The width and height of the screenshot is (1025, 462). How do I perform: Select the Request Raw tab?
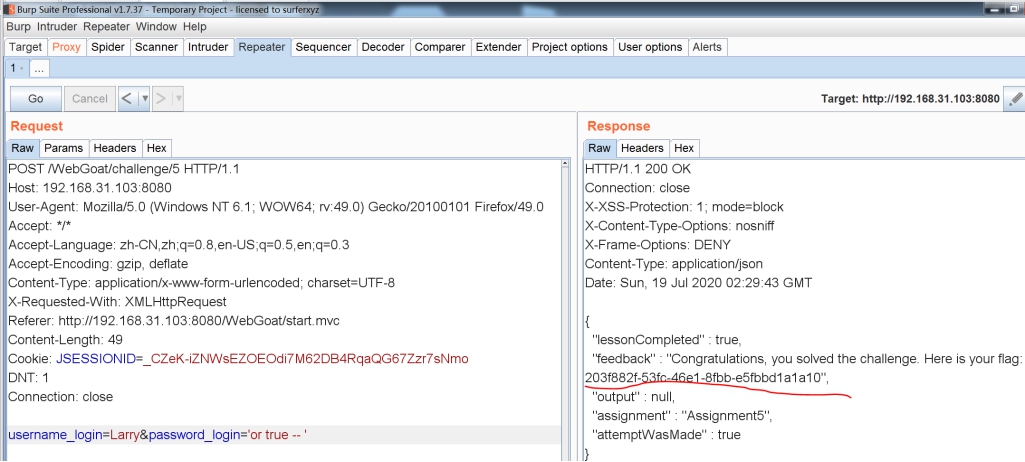coord(22,148)
